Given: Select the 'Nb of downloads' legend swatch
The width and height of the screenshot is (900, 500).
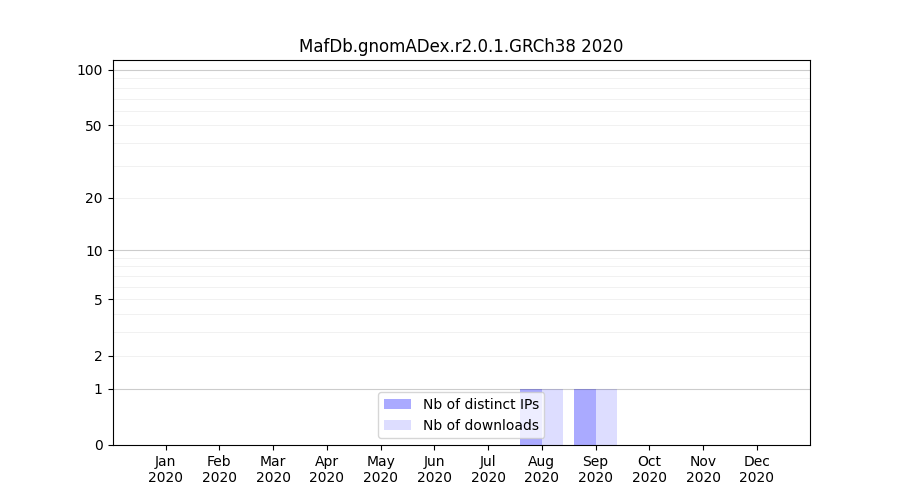Looking at the screenshot, I should [397, 425].
